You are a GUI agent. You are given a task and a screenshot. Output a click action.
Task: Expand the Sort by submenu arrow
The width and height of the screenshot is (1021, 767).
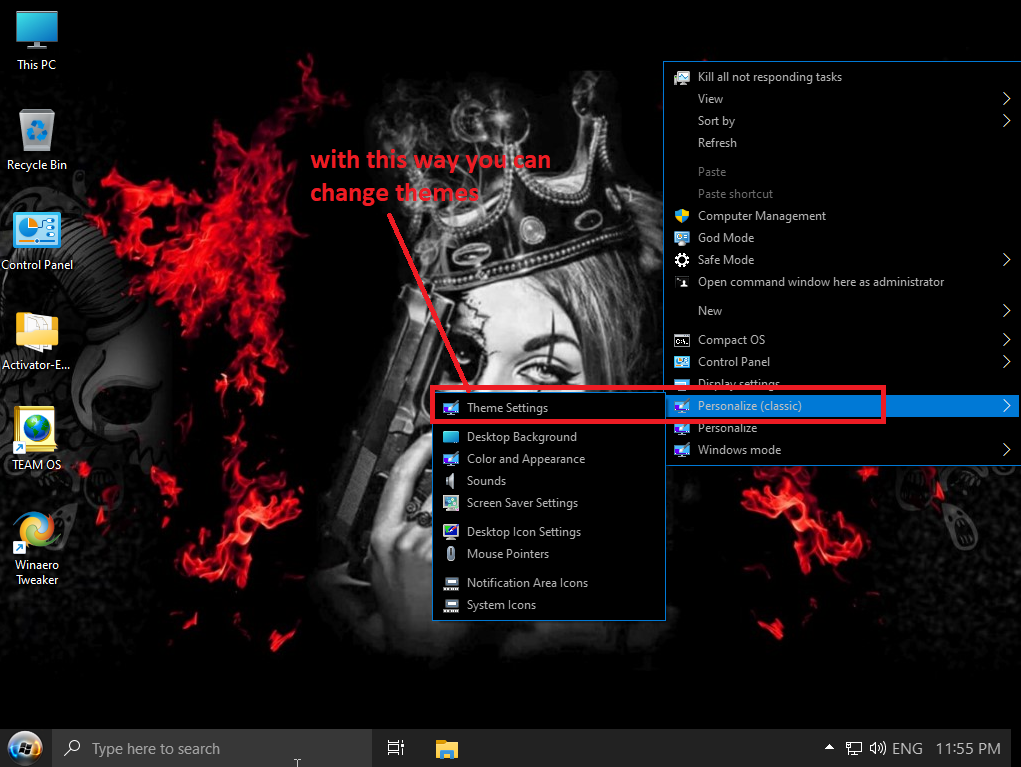[1007, 121]
